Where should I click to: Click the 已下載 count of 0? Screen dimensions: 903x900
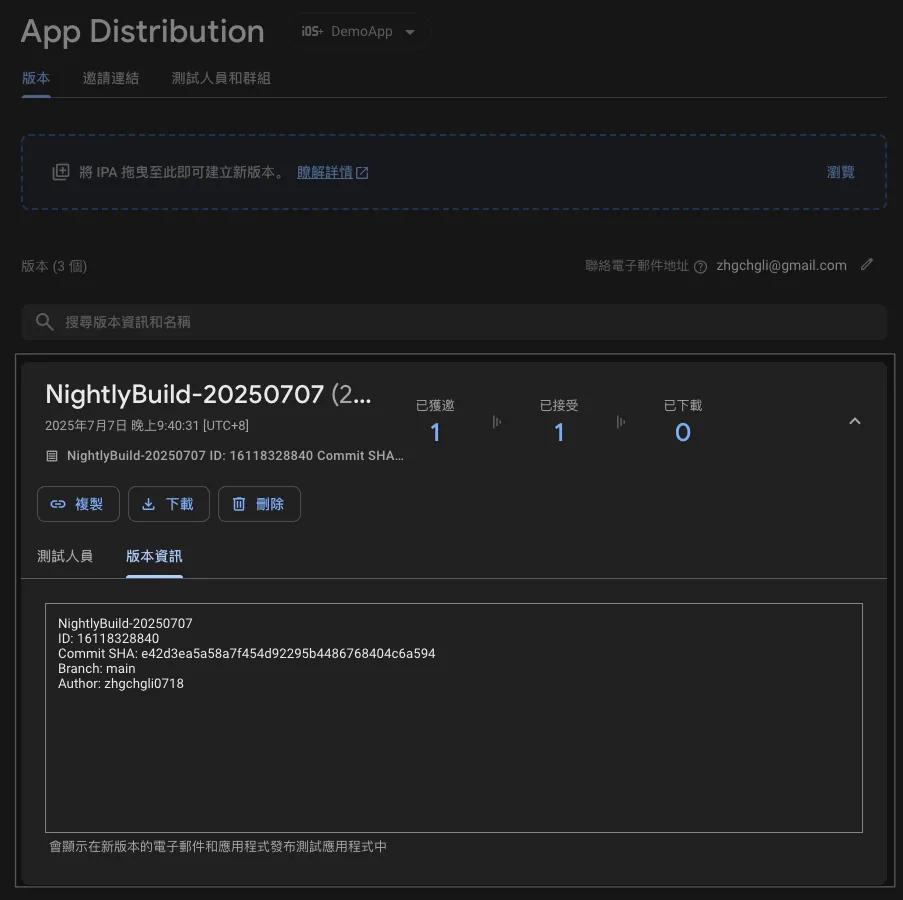tap(682, 433)
